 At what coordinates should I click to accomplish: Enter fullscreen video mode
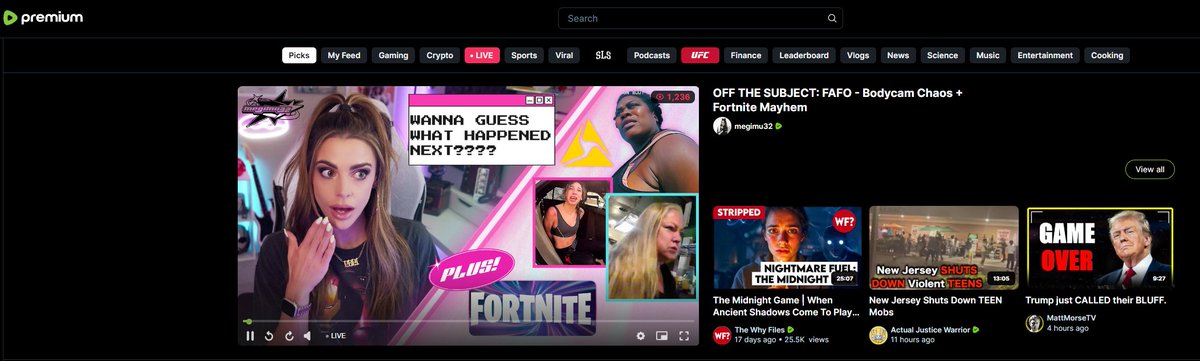[685, 336]
